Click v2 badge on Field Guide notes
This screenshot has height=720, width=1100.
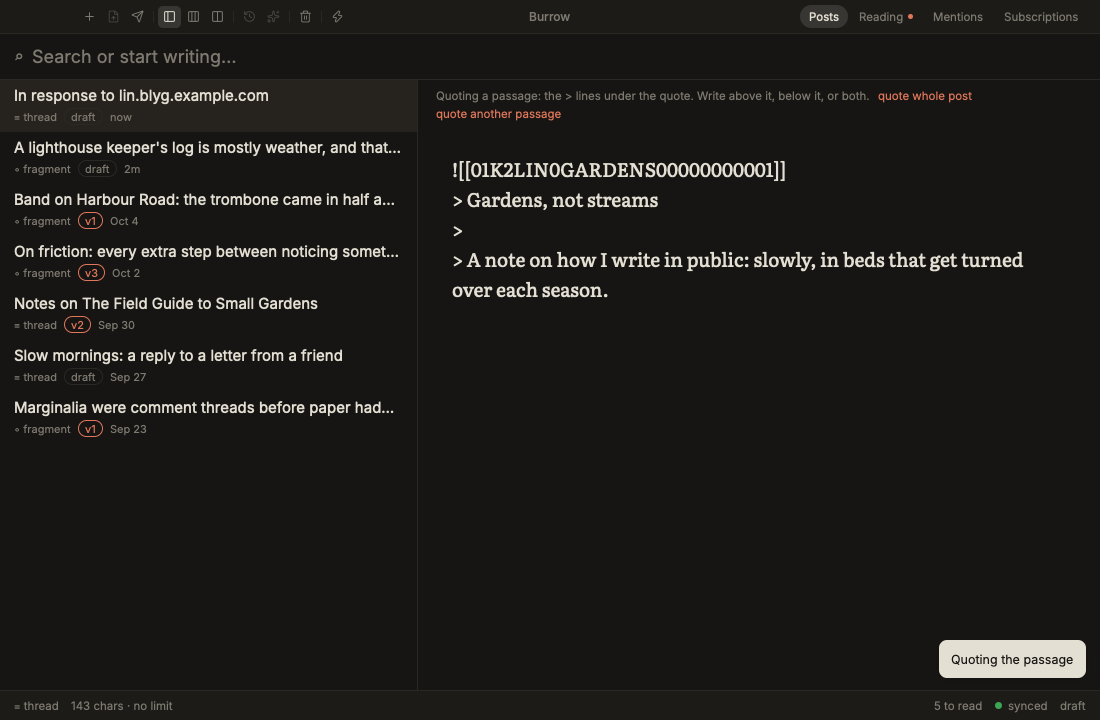click(77, 325)
